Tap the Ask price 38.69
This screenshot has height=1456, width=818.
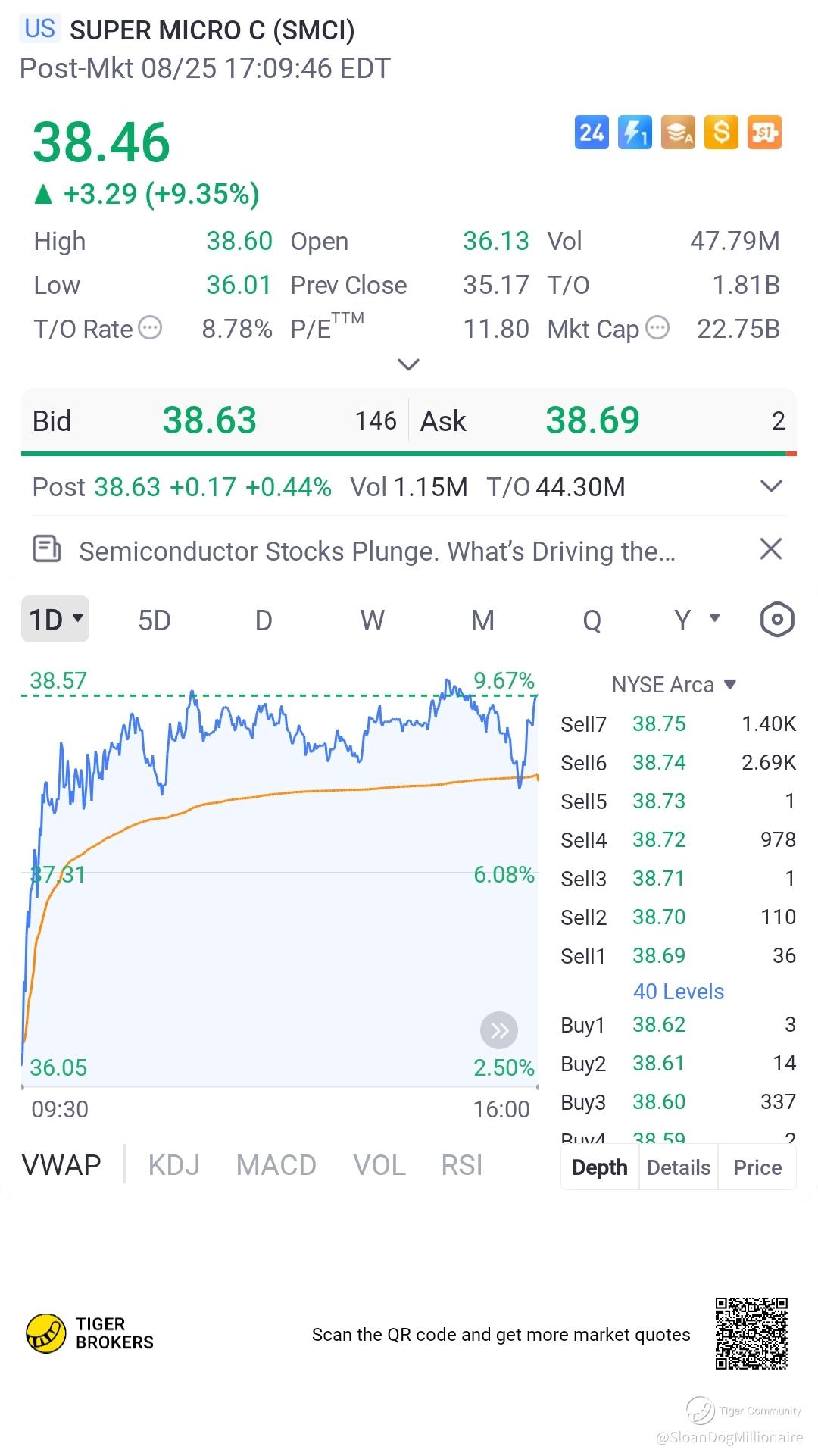click(593, 420)
